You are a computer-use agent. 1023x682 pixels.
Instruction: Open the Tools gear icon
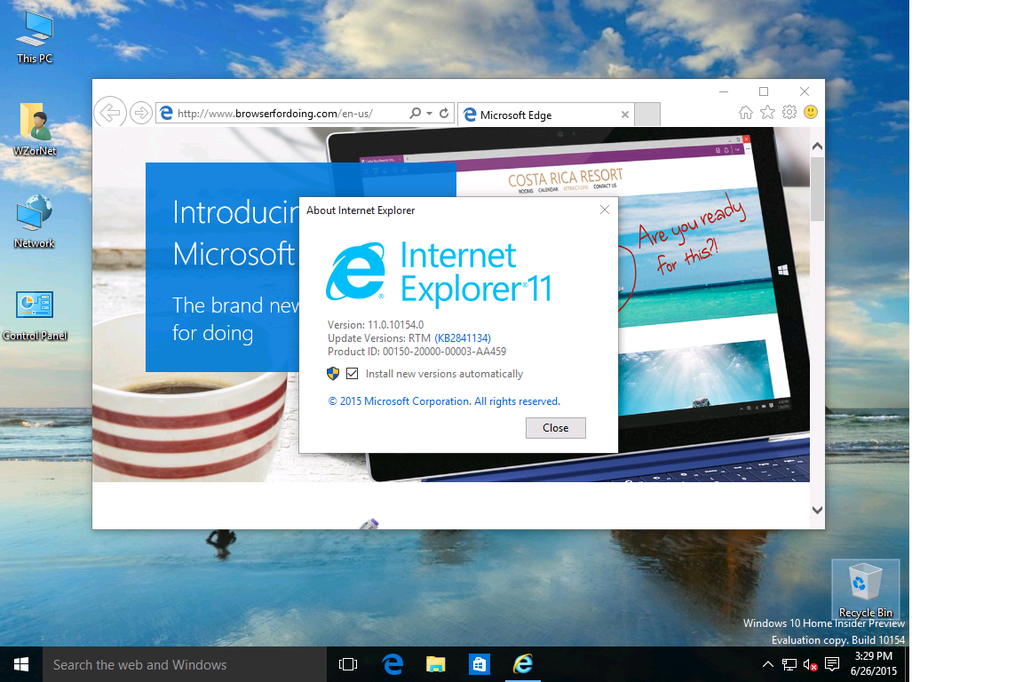tap(789, 112)
